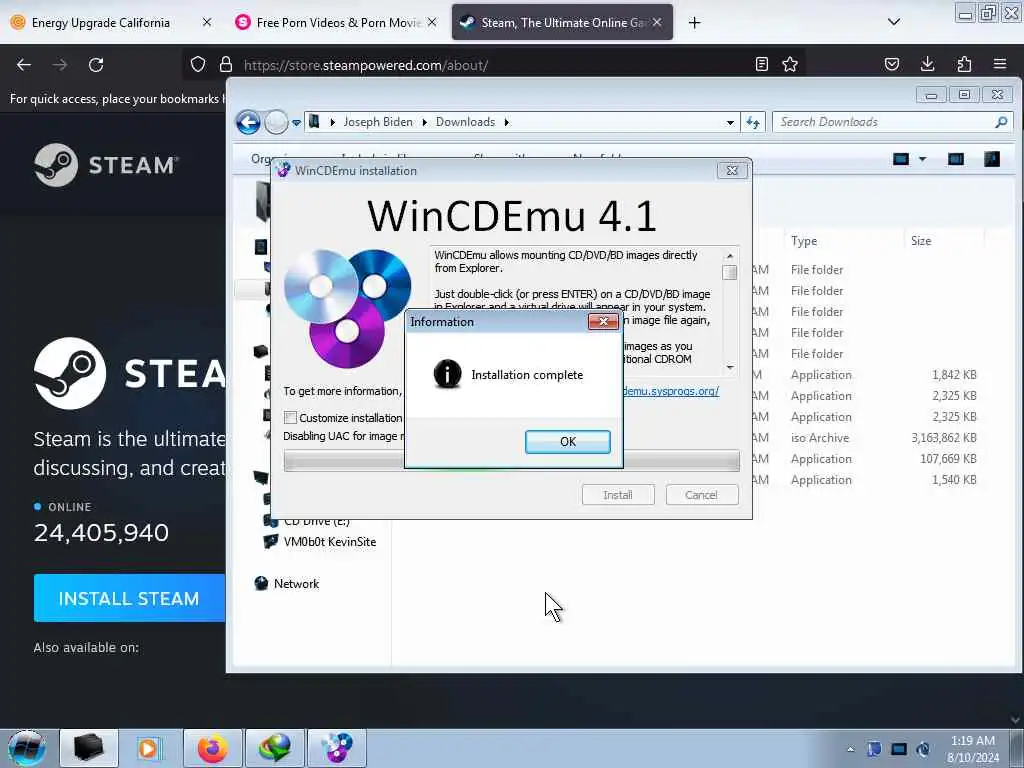Viewport: 1024px width, 768px height.
Task: Click the search magnifier icon in Explorer
Action: coord(1001,122)
